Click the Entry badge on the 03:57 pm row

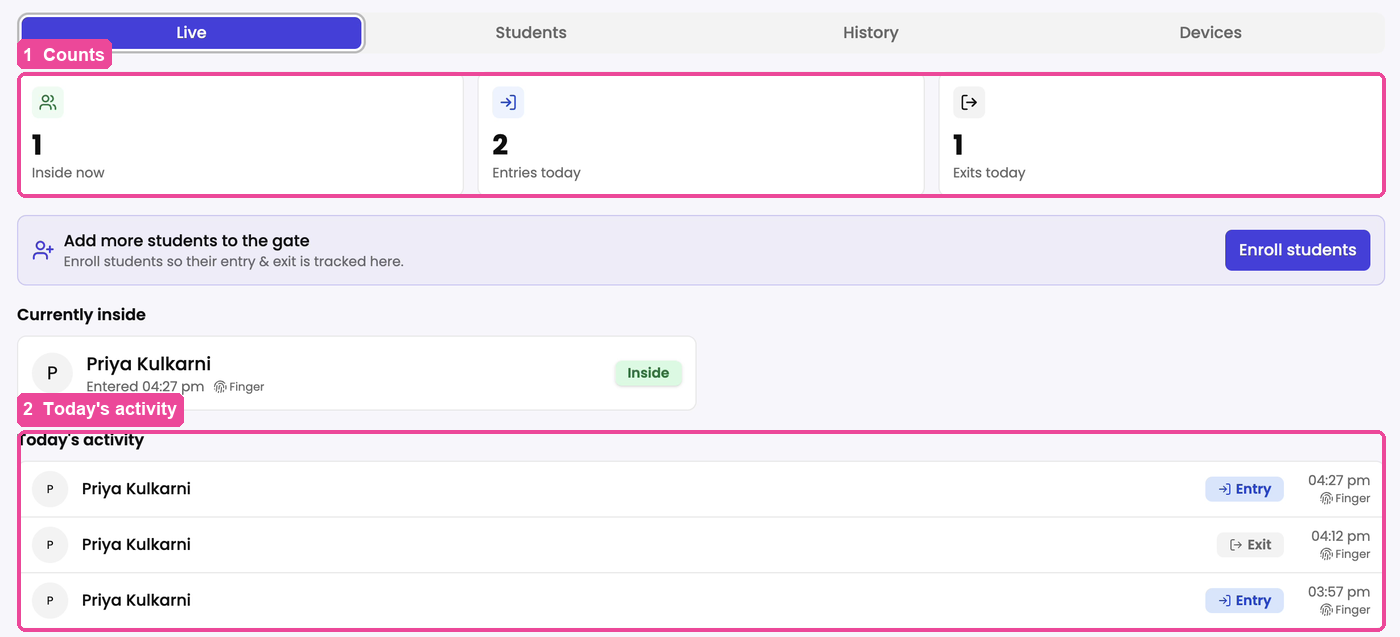[x=1244, y=600]
